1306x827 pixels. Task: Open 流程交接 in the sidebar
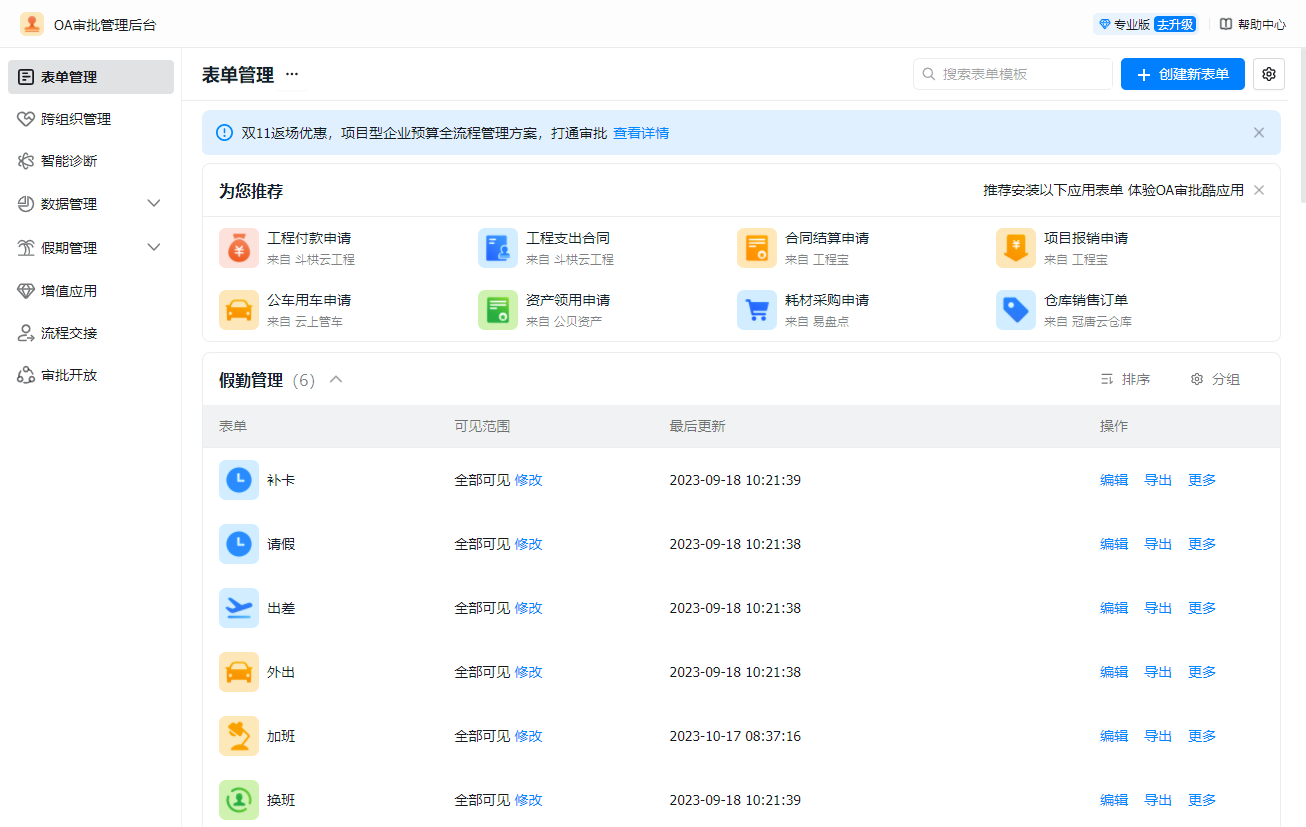click(91, 333)
